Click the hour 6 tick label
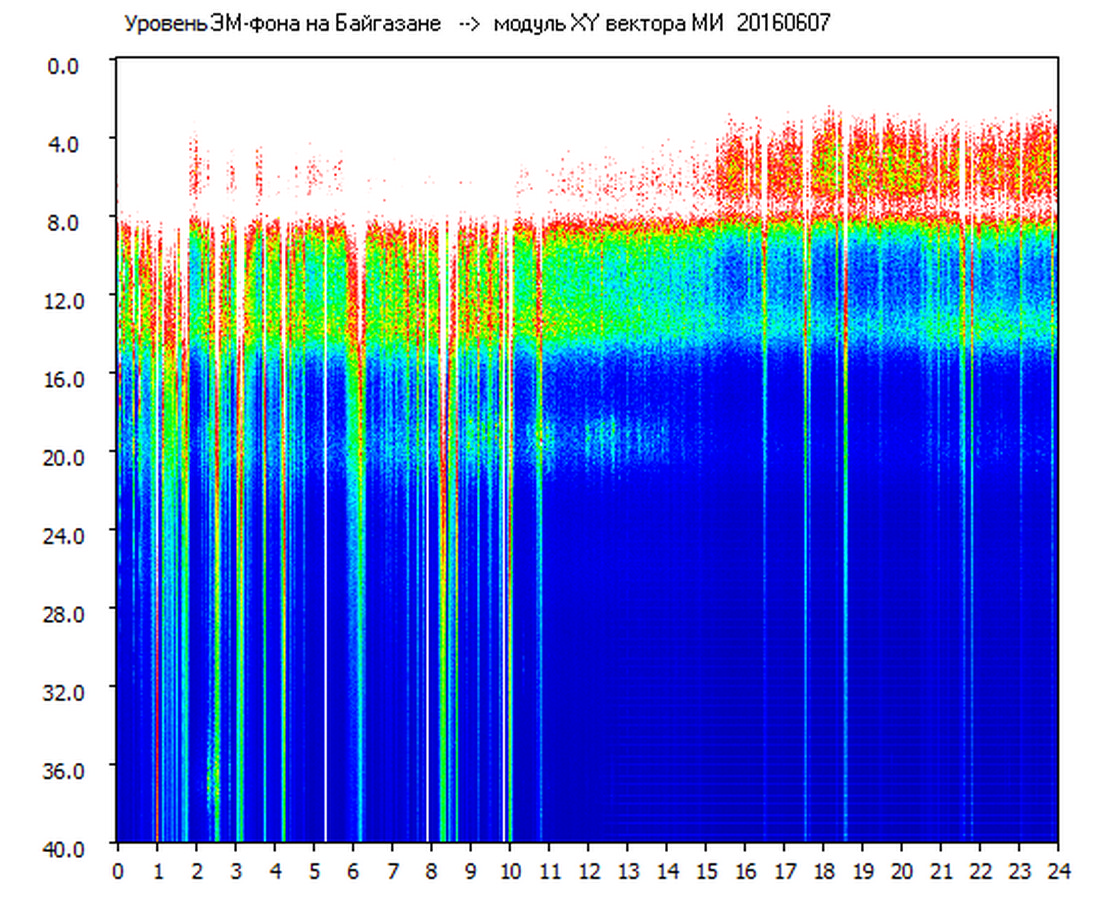The image size is (1096, 900). [353, 871]
